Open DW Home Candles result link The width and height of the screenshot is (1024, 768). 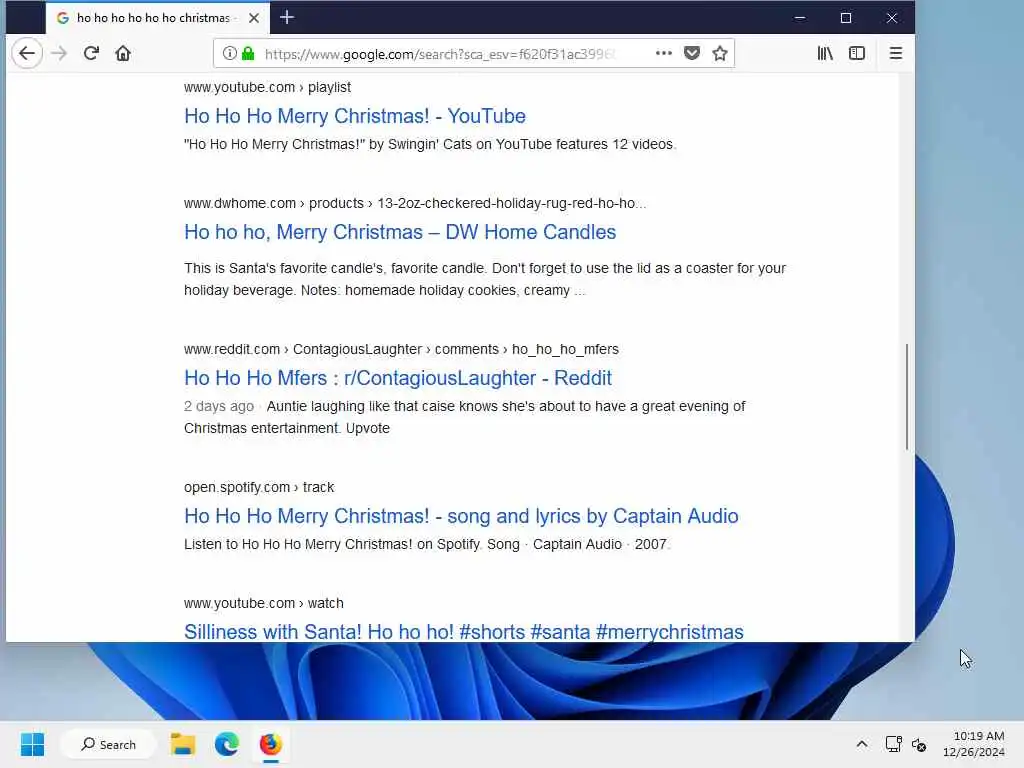click(400, 232)
